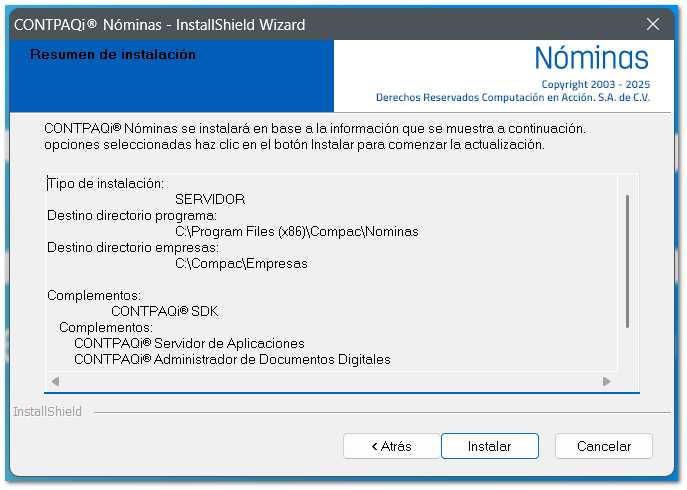Click the Derechos Reservados copyright text
The height and width of the screenshot is (490, 687).
(512, 98)
